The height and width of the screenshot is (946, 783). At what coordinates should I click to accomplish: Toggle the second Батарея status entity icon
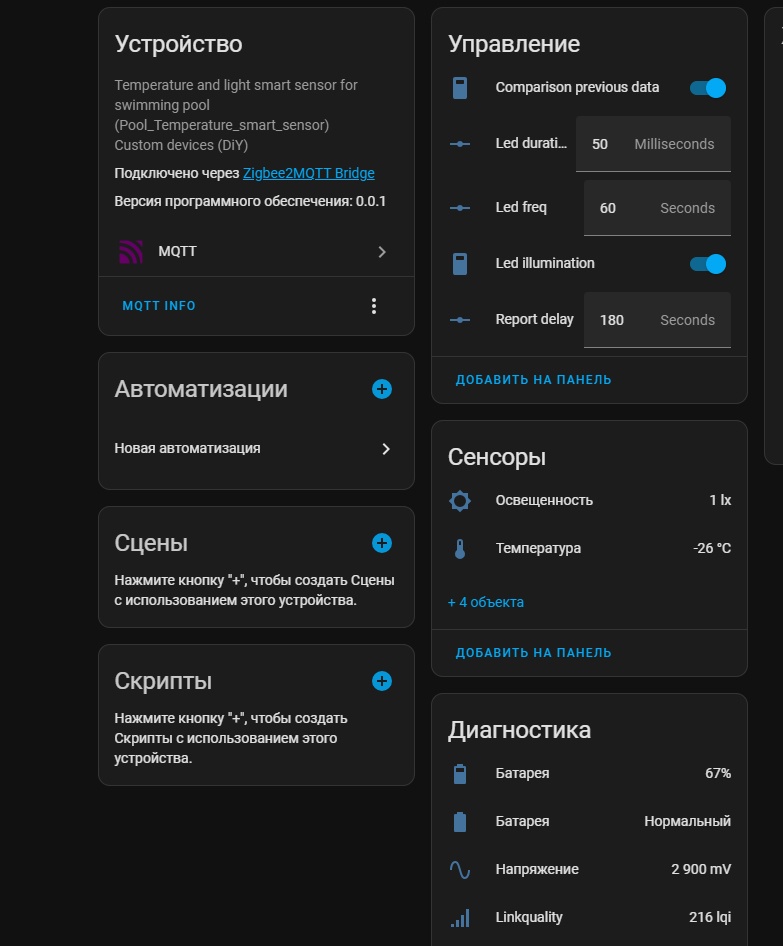coord(460,821)
